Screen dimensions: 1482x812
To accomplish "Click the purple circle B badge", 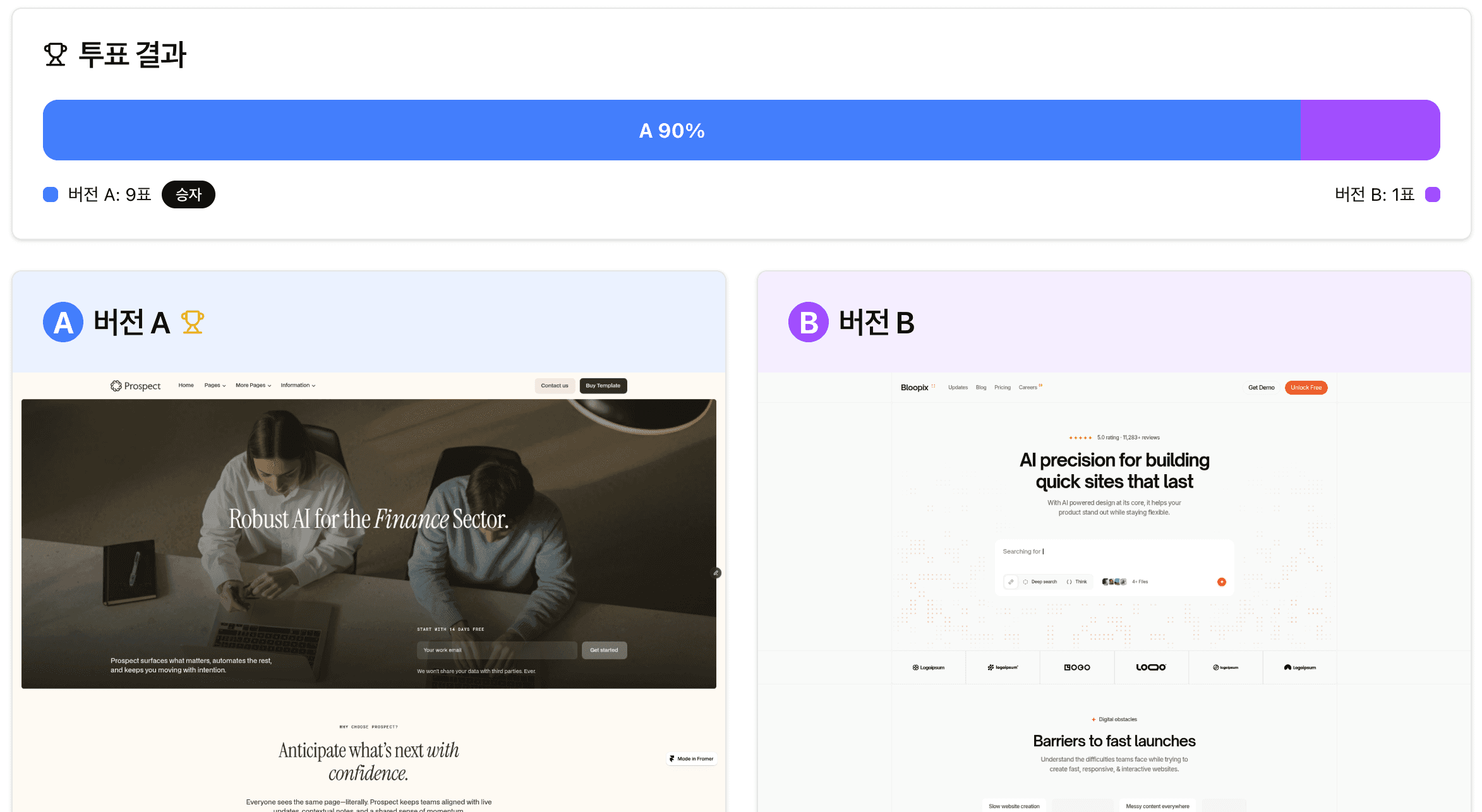I will click(x=808, y=322).
